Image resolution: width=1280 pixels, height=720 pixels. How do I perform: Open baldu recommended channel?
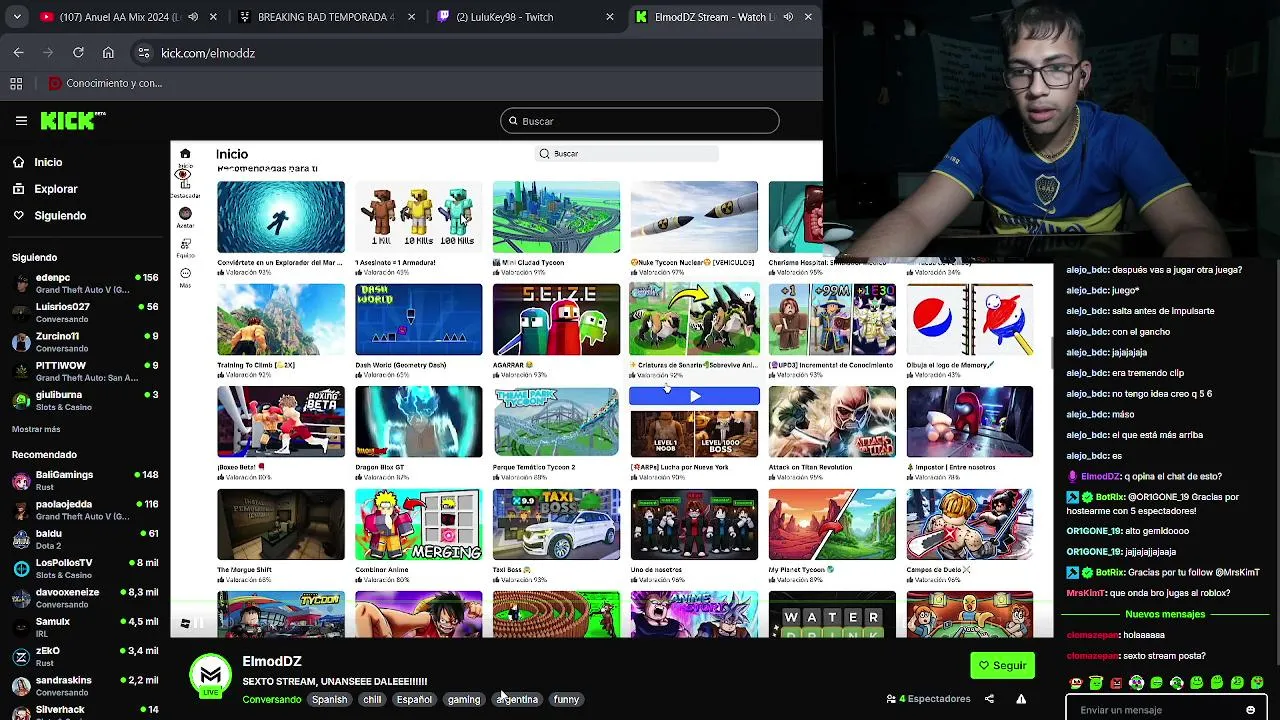click(x=85, y=539)
